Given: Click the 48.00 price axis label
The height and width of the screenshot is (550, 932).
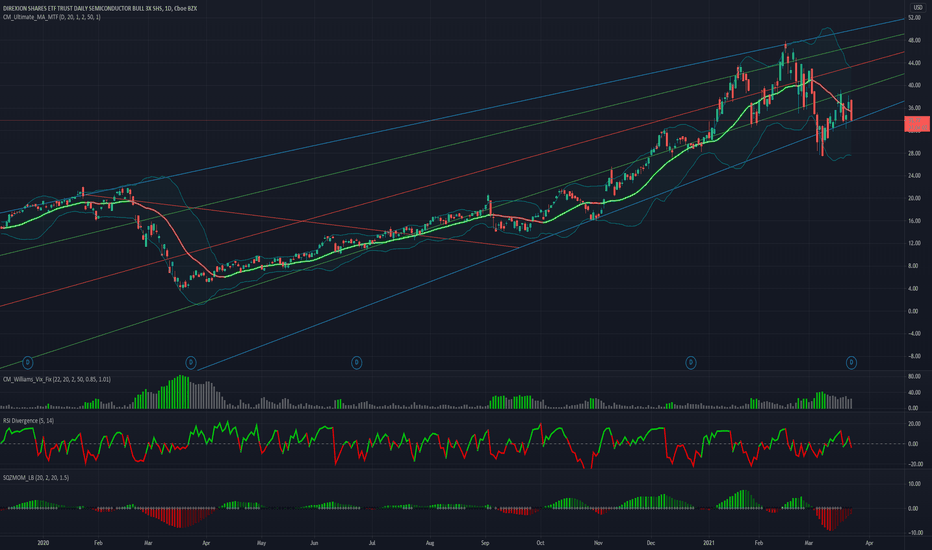Looking at the screenshot, I should [x=914, y=40].
